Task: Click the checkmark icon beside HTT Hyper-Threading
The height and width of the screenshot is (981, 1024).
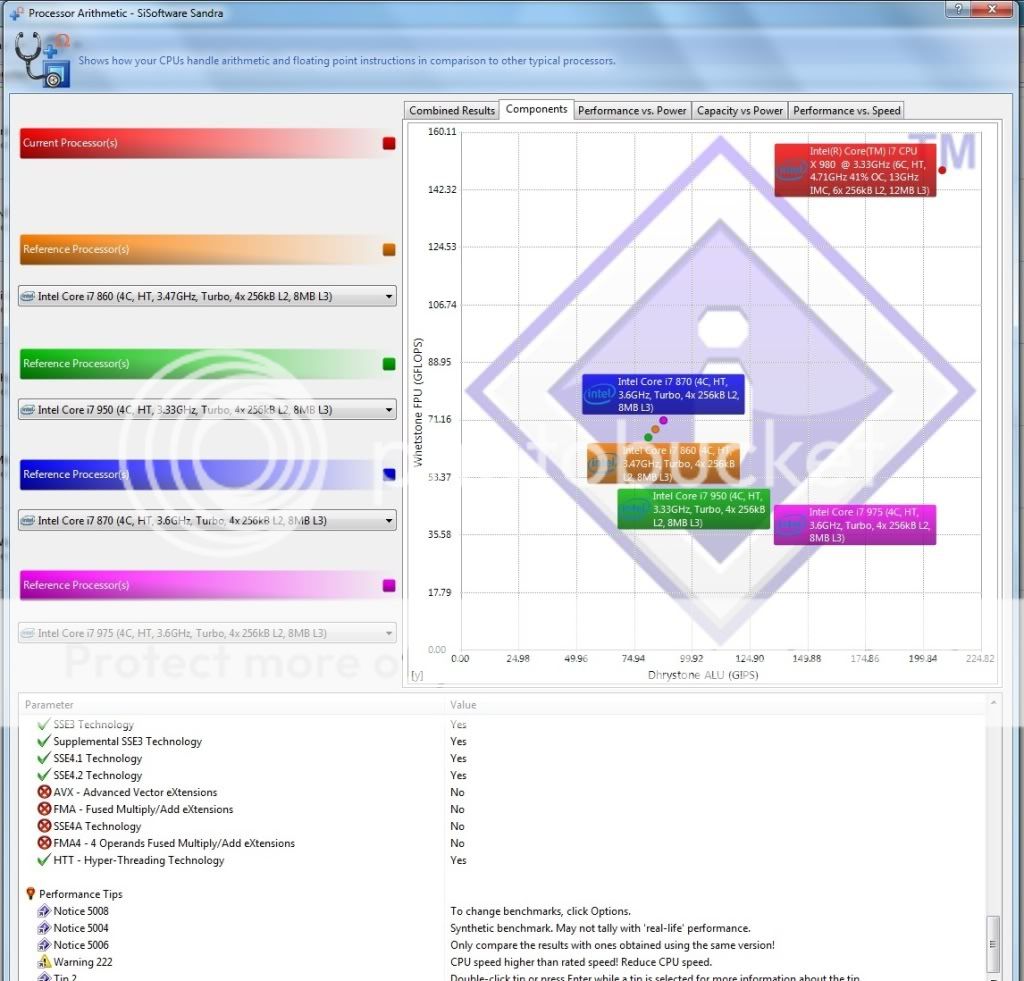Action: point(44,860)
